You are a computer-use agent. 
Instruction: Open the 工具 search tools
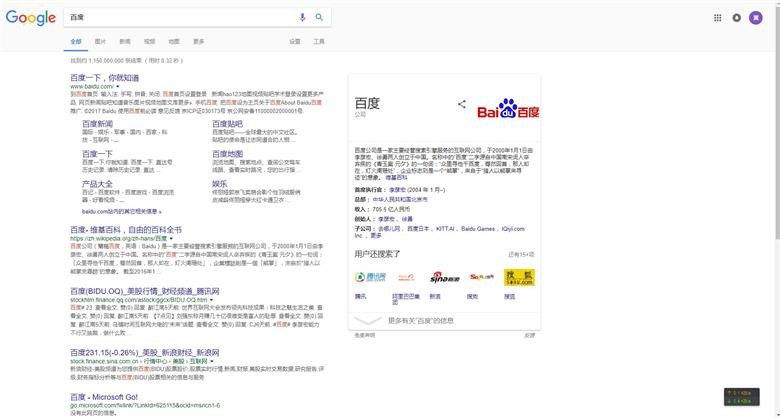tap(319, 42)
